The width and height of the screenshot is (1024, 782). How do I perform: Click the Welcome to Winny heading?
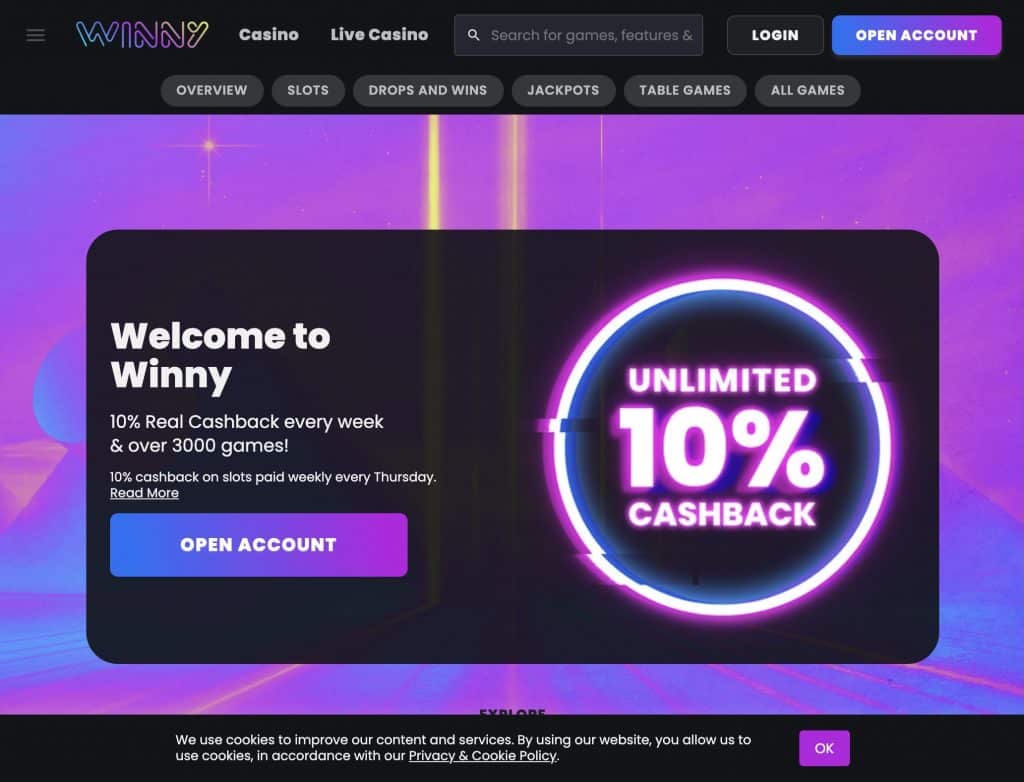221,356
